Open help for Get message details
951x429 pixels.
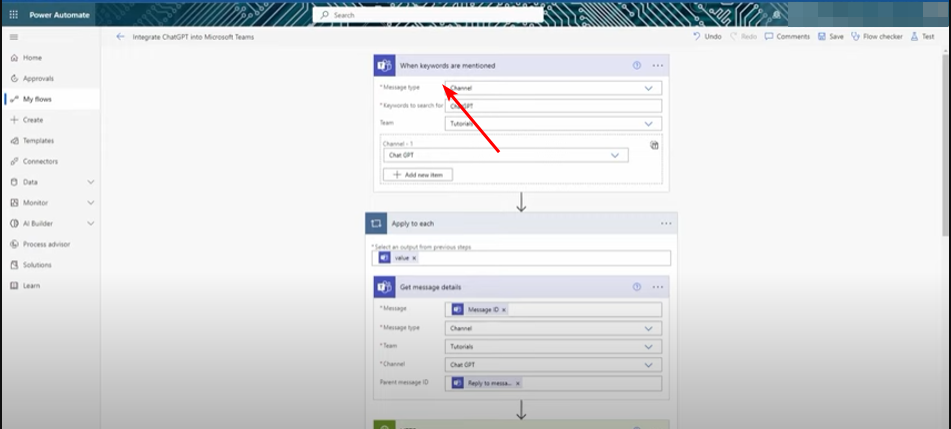(x=637, y=287)
